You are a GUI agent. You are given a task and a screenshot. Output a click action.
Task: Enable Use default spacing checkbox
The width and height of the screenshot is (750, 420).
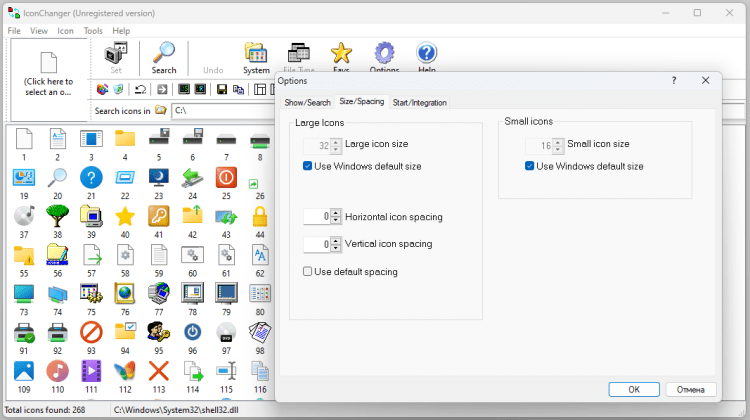tap(308, 271)
